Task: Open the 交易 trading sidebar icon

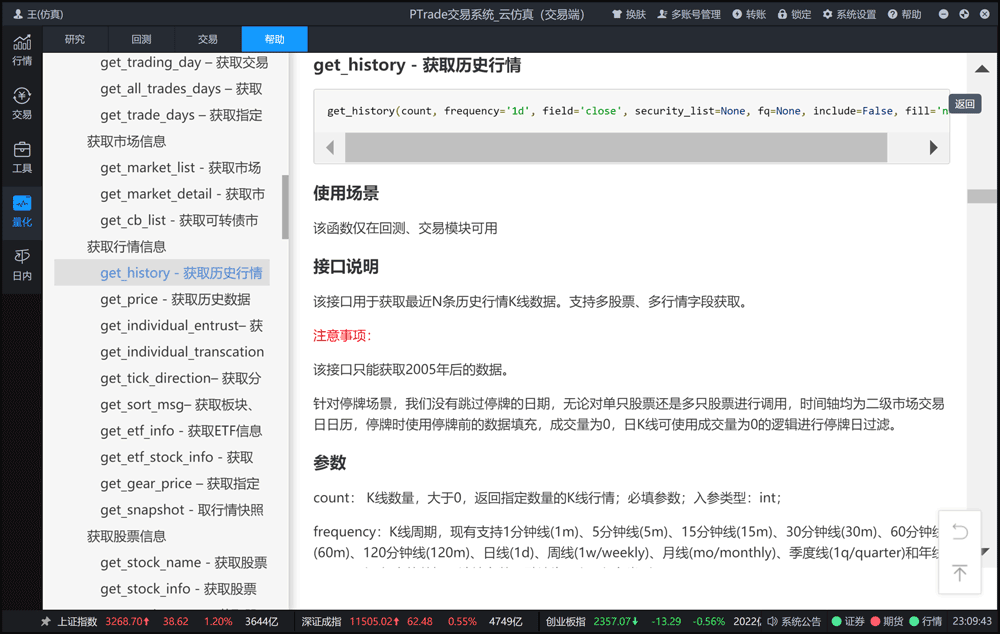Action: [22, 103]
